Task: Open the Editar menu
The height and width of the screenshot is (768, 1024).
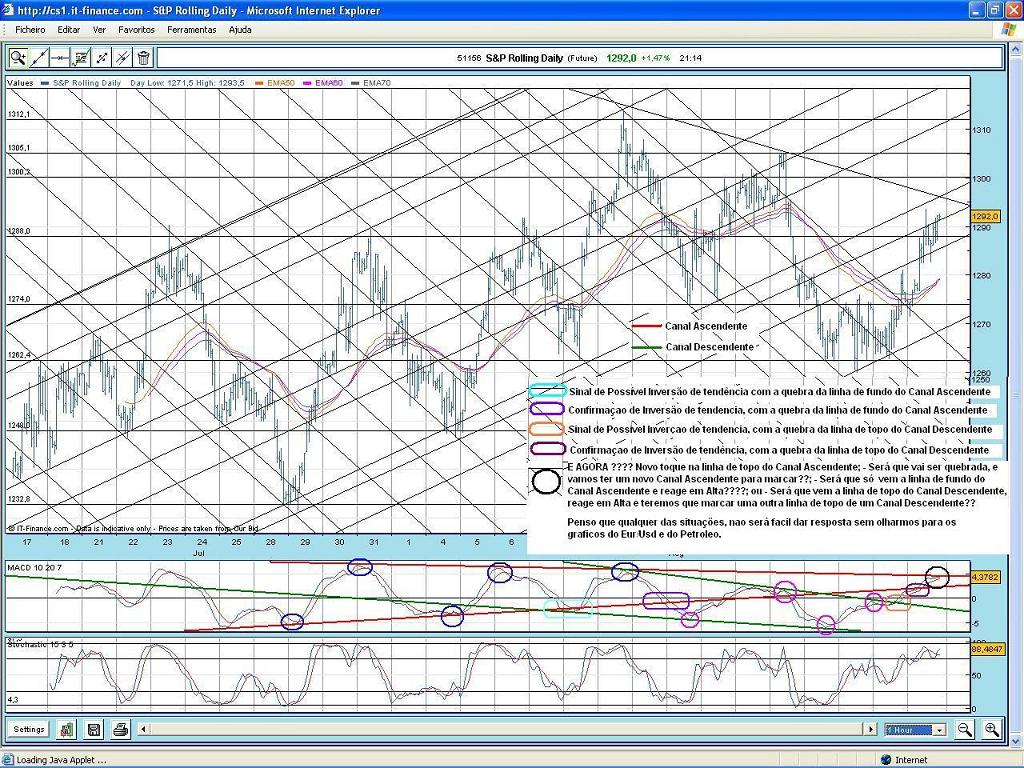Action: pos(69,29)
